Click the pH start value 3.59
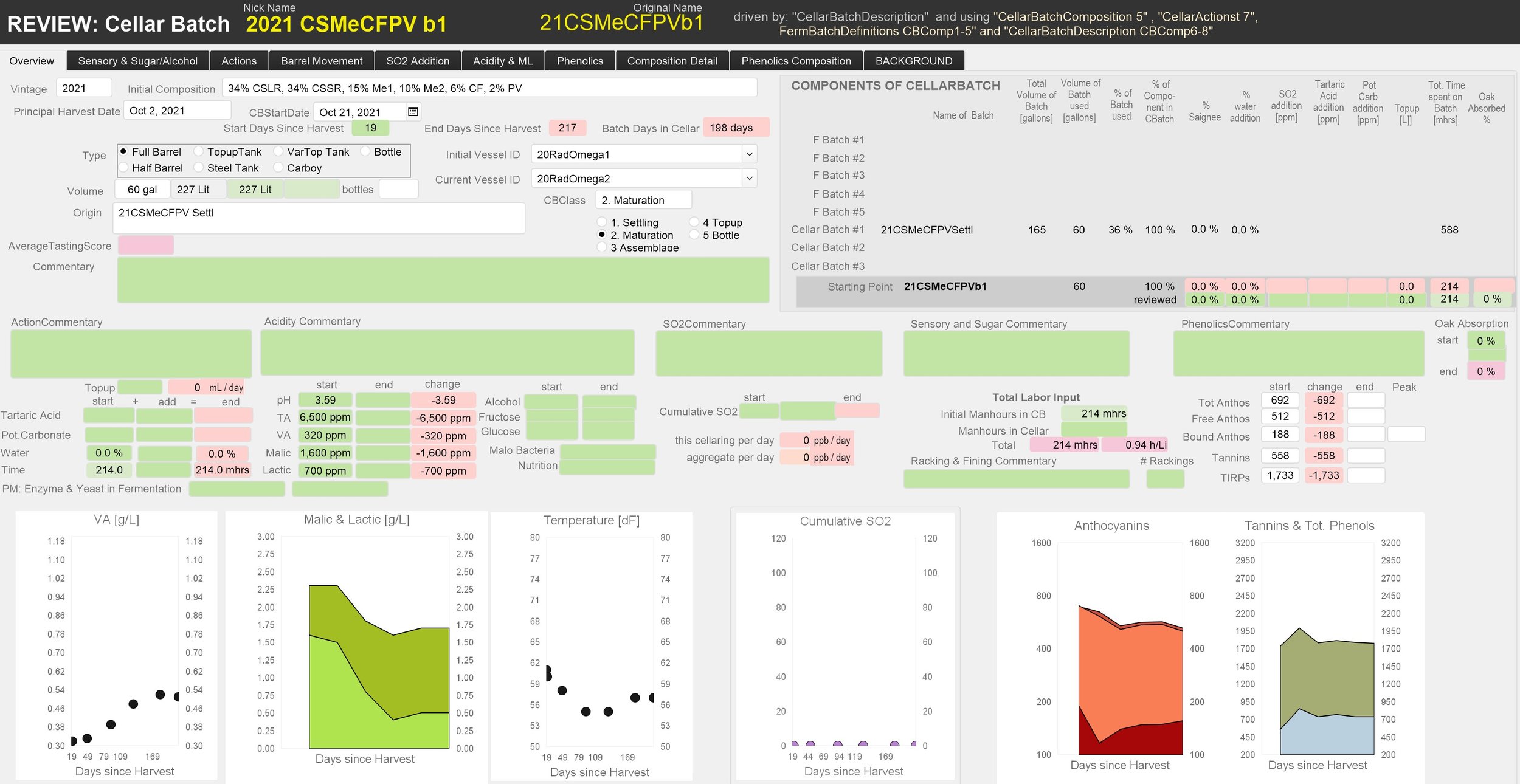The height and width of the screenshot is (784, 1520). click(325, 400)
